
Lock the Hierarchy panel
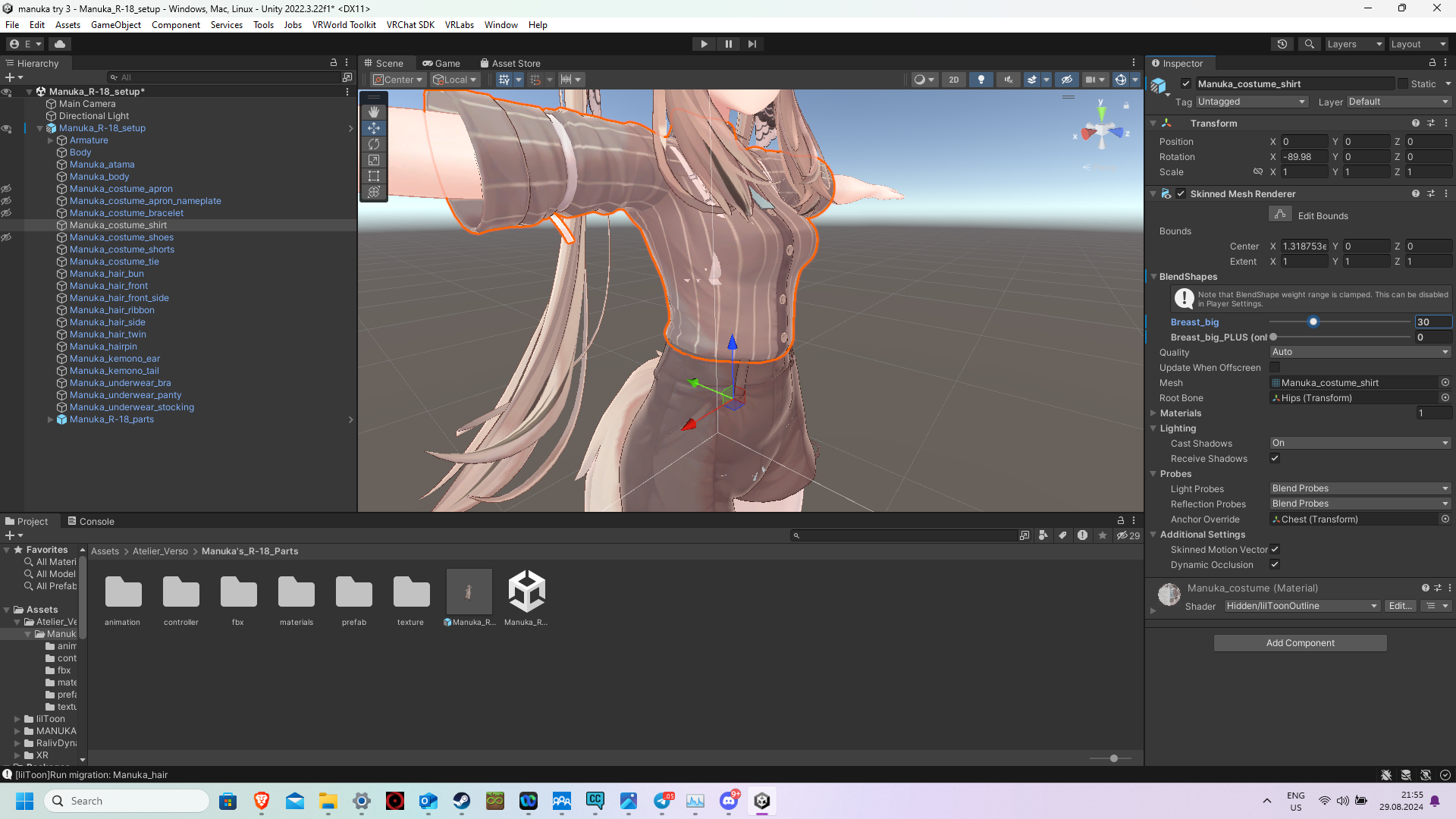[333, 63]
